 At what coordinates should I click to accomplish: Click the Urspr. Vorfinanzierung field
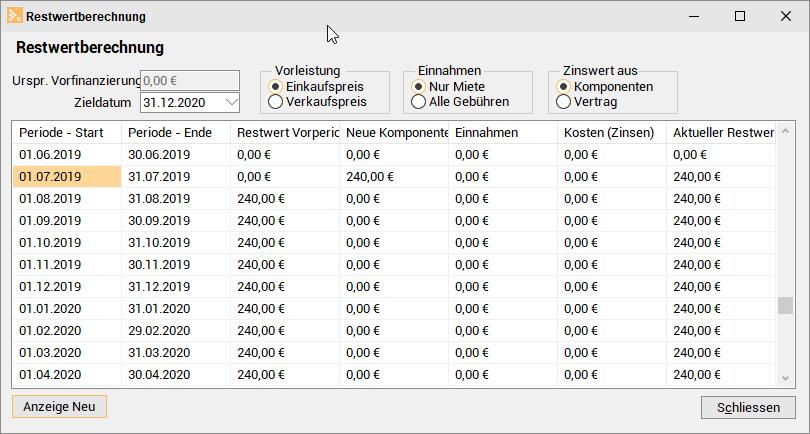tap(190, 81)
